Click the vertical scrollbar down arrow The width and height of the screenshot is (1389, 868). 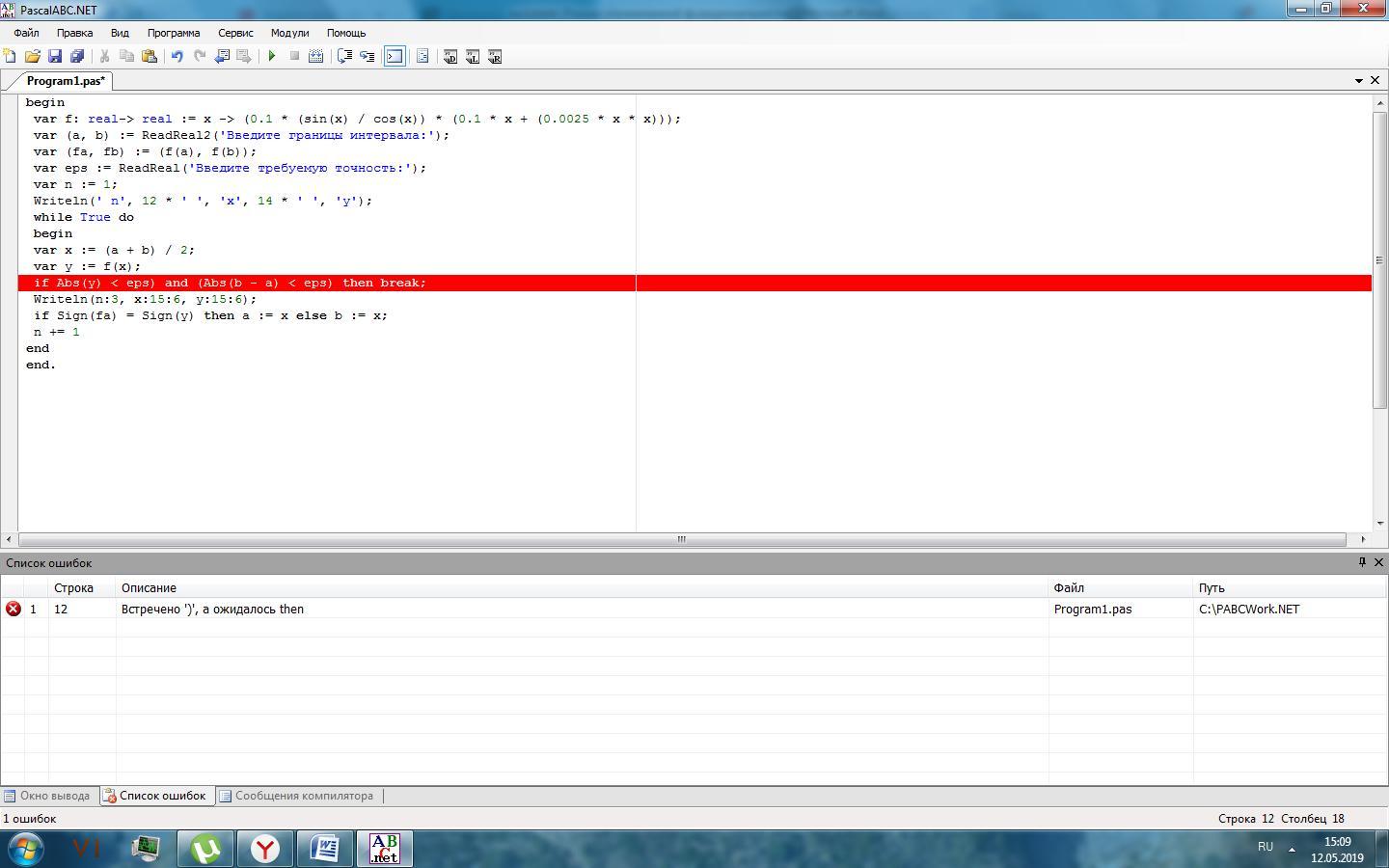tap(1379, 524)
